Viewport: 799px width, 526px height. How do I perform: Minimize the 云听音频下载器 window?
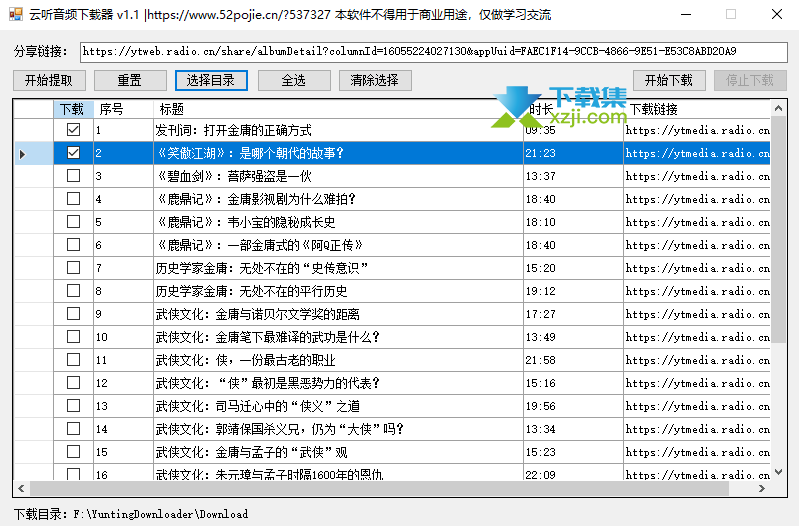tap(686, 14)
